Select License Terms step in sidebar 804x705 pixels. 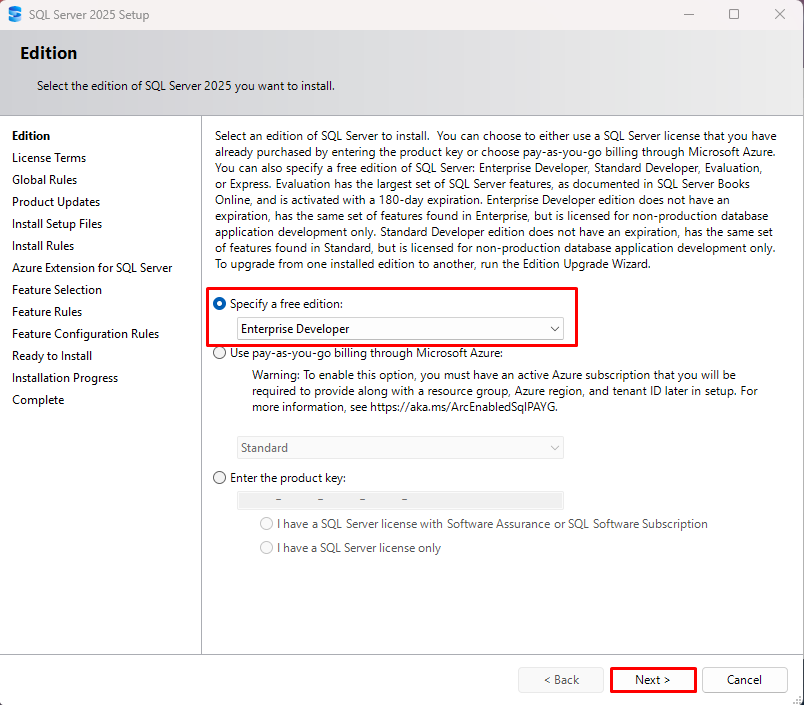point(49,158)
